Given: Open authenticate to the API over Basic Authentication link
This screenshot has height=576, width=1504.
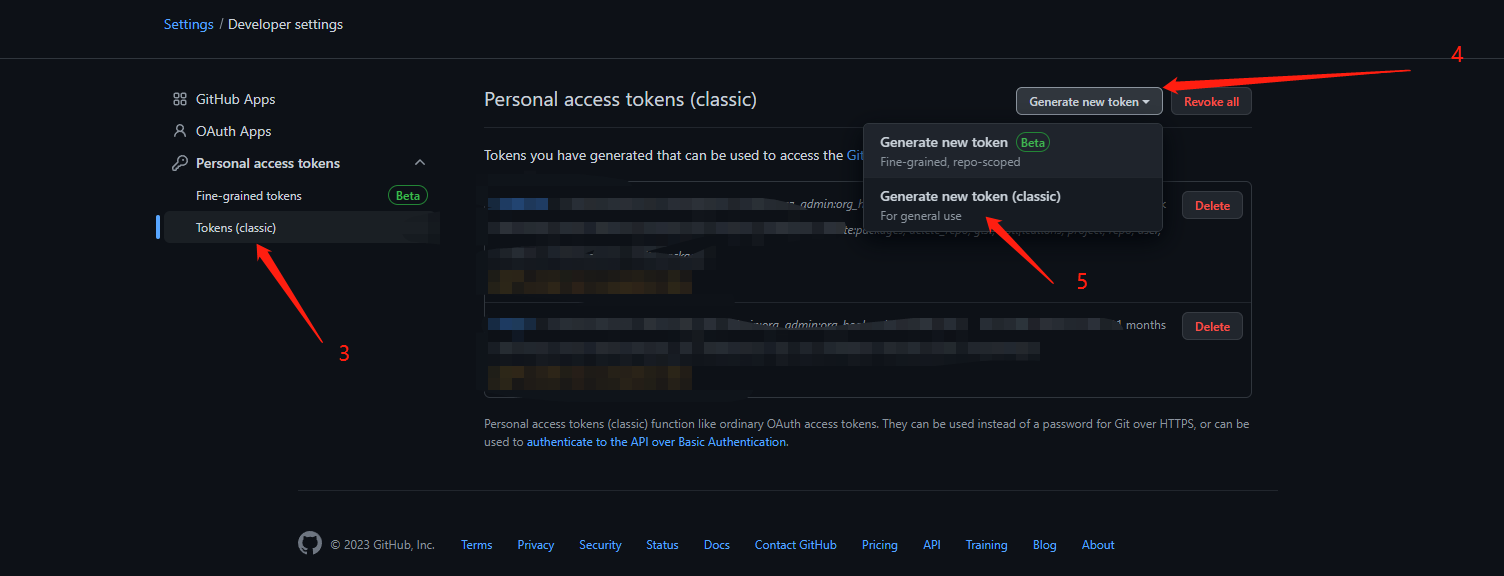Looking at the screenshot, I should pyautogui.click(x=657, y=442).
